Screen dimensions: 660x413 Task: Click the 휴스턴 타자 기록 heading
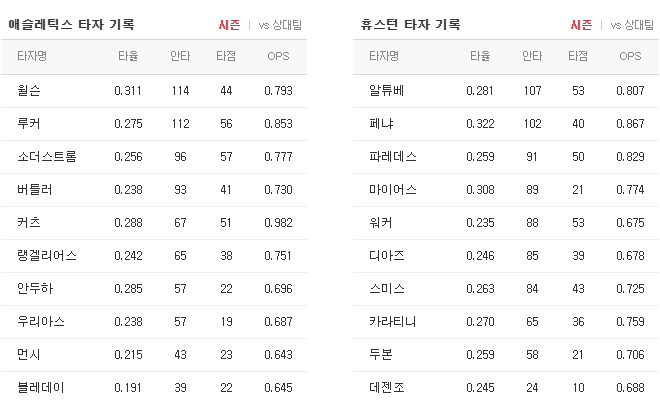[x=410, y=24]
